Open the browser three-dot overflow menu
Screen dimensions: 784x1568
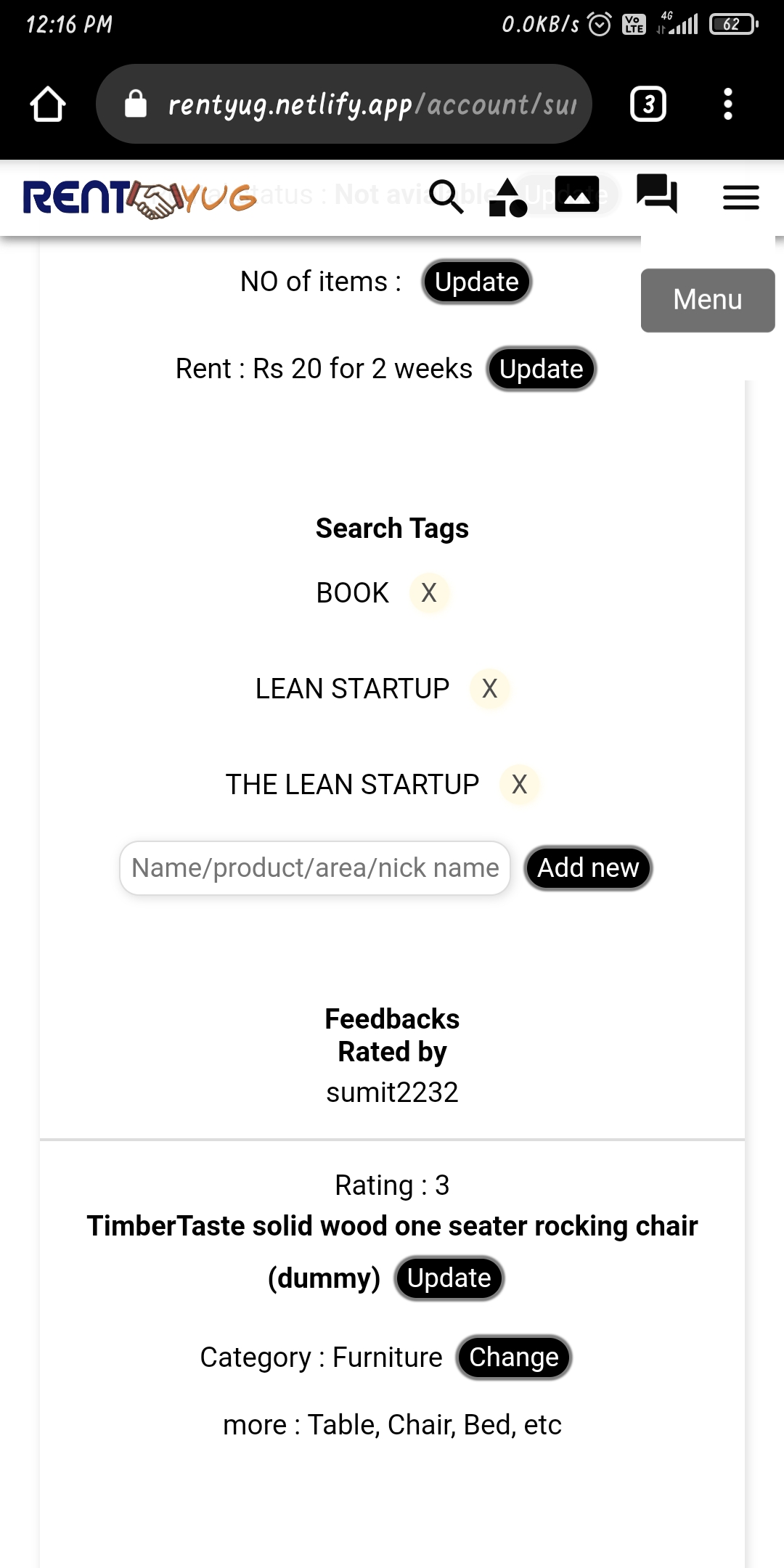727,105
